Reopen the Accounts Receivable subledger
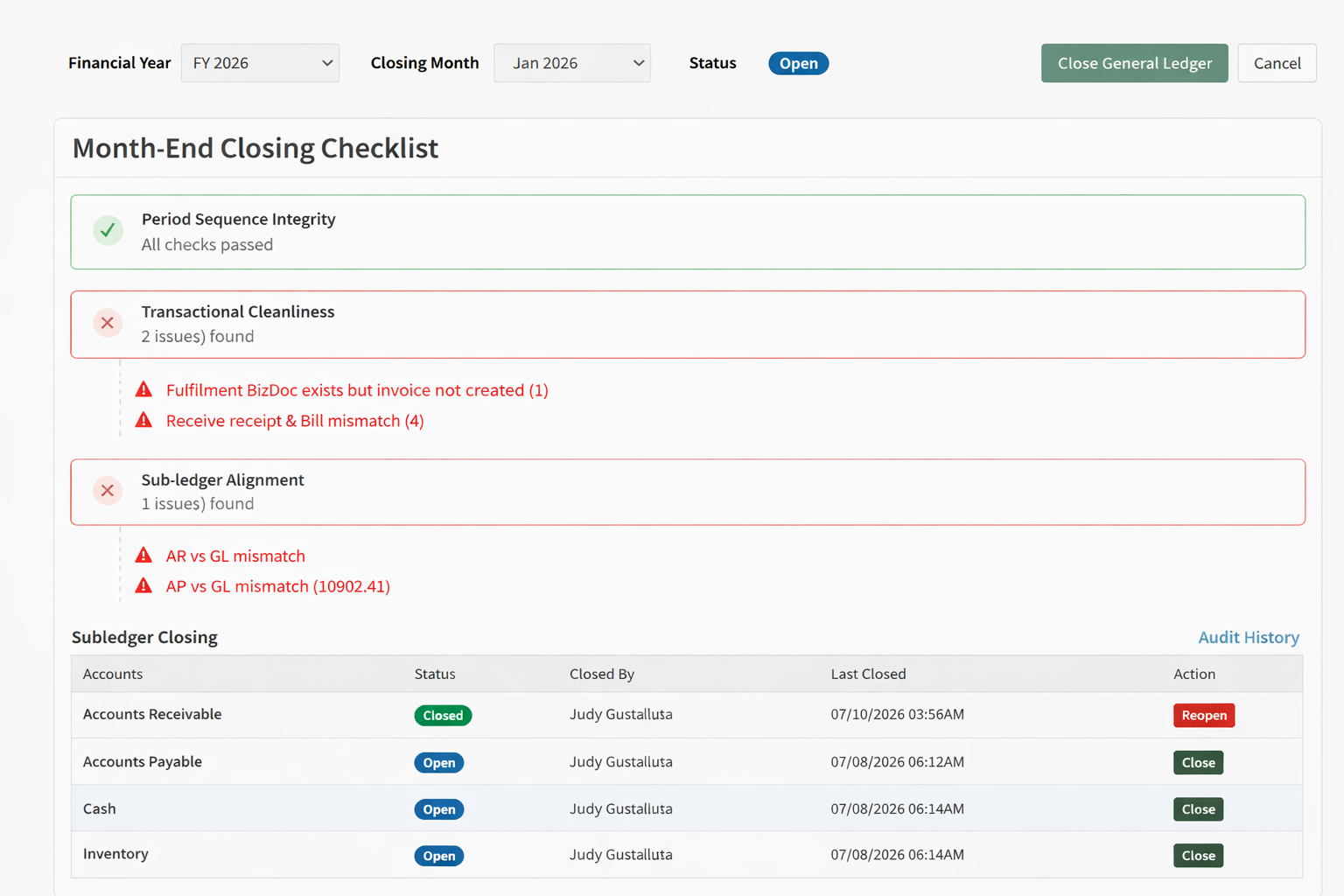 pos(1204,715)
